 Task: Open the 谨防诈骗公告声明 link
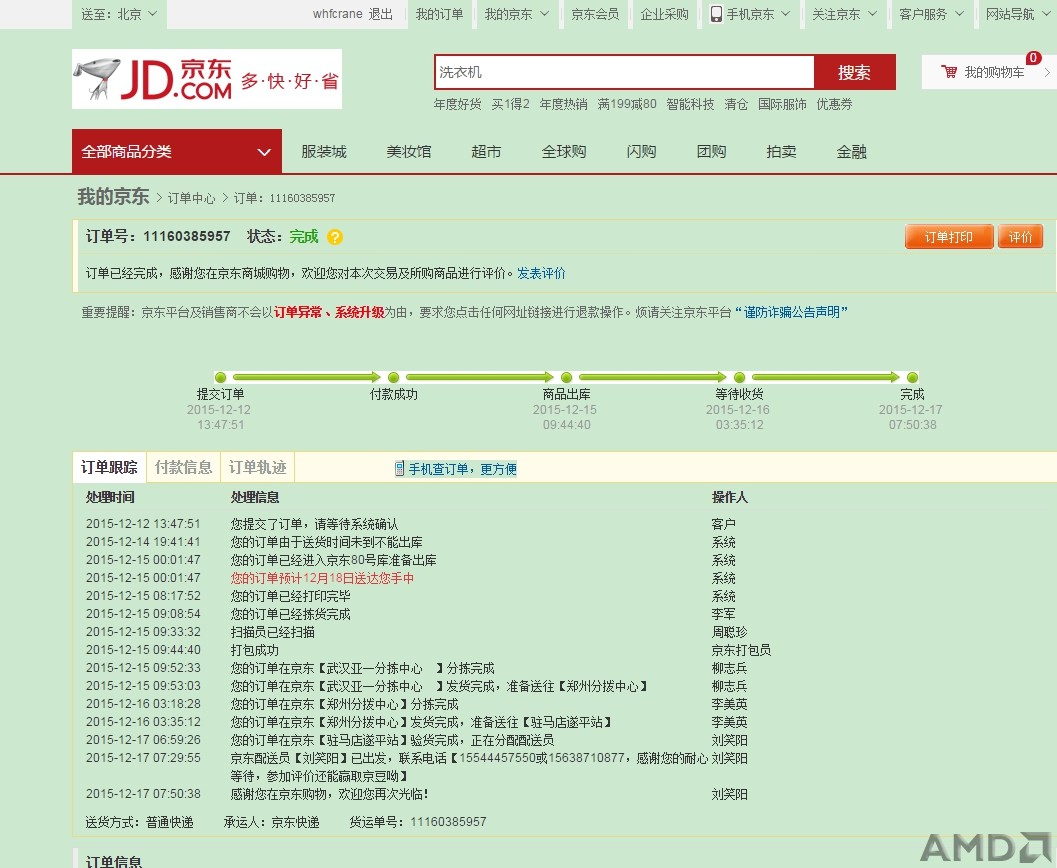(x=791, y=312)
